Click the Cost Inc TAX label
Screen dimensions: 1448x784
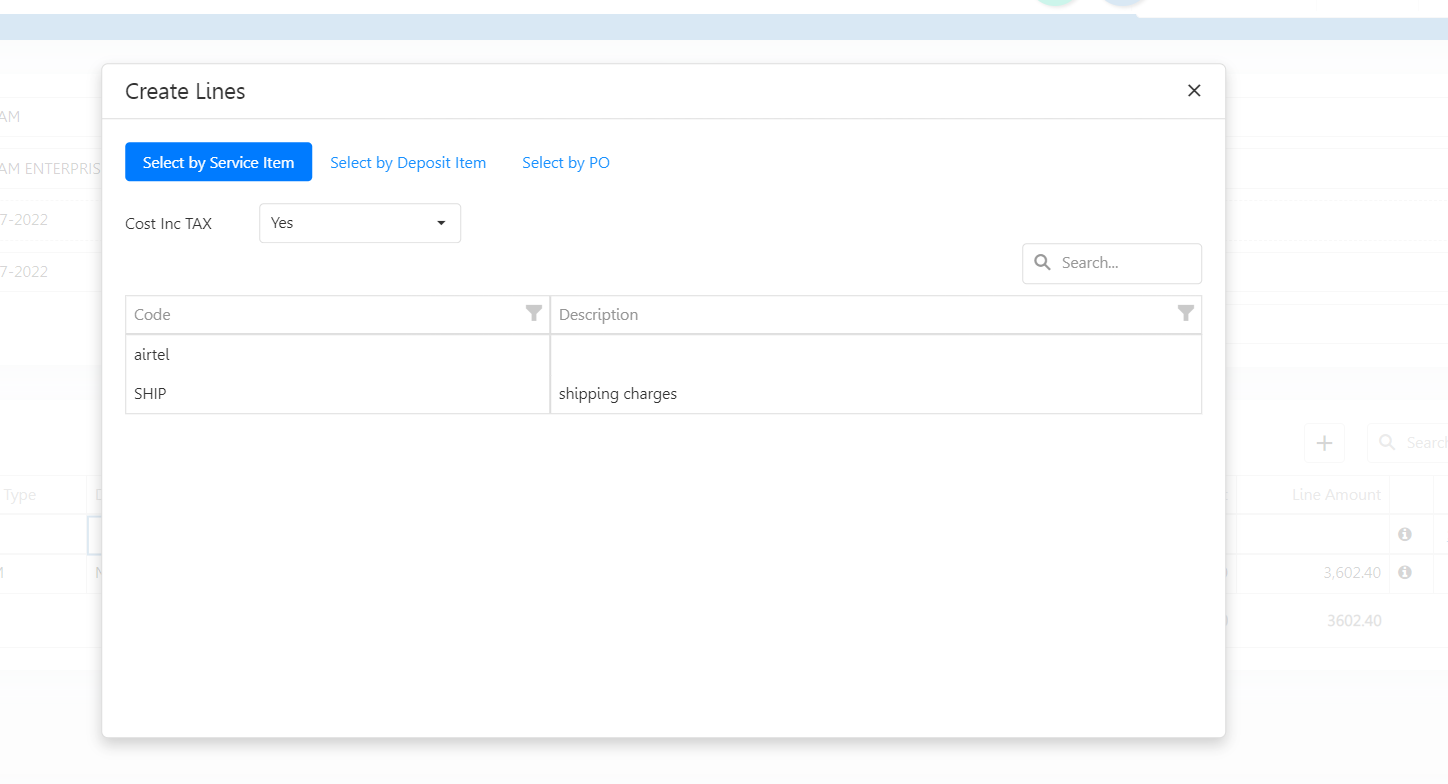click(168, 224)
